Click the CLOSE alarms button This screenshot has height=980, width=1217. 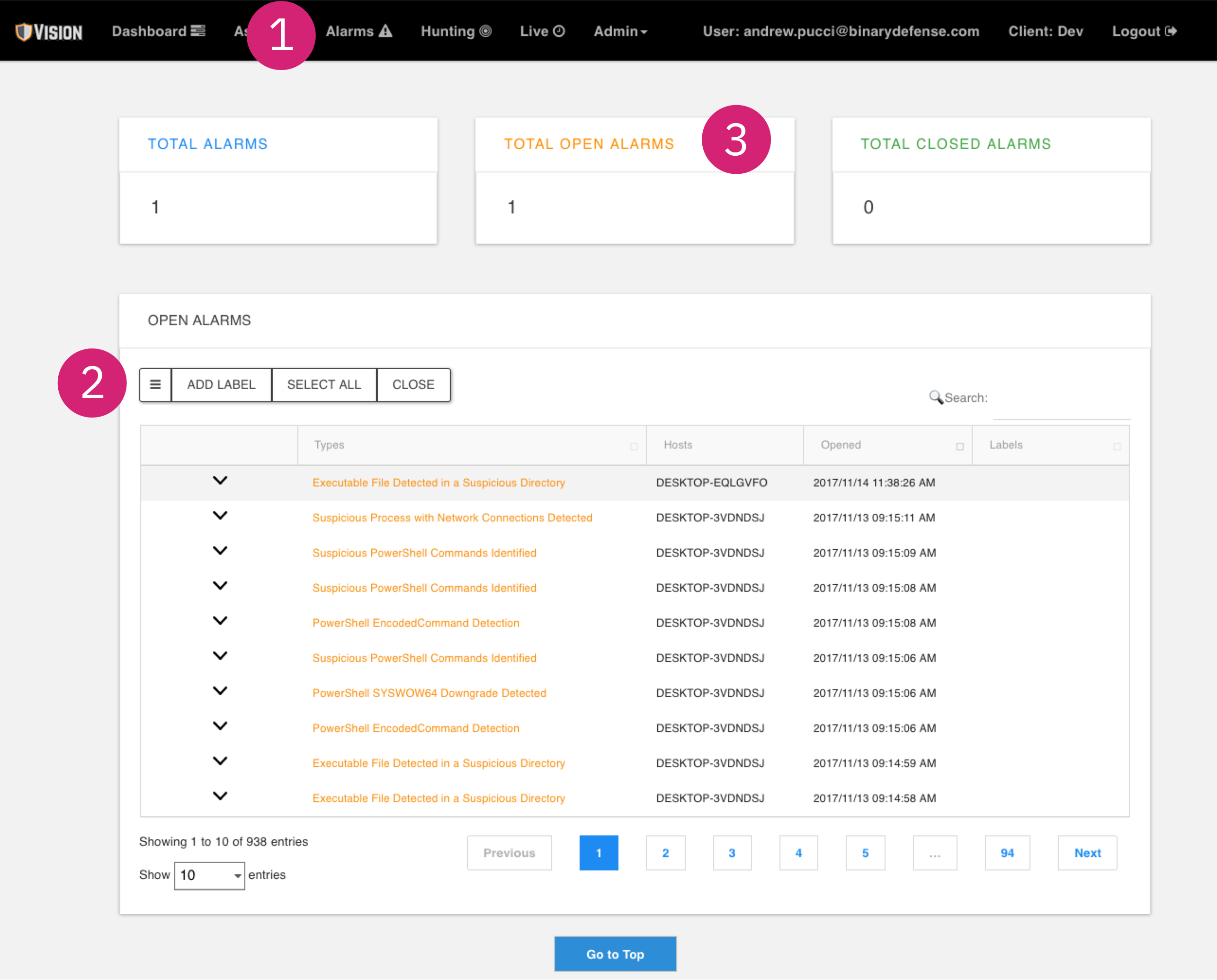pos(413,384)
